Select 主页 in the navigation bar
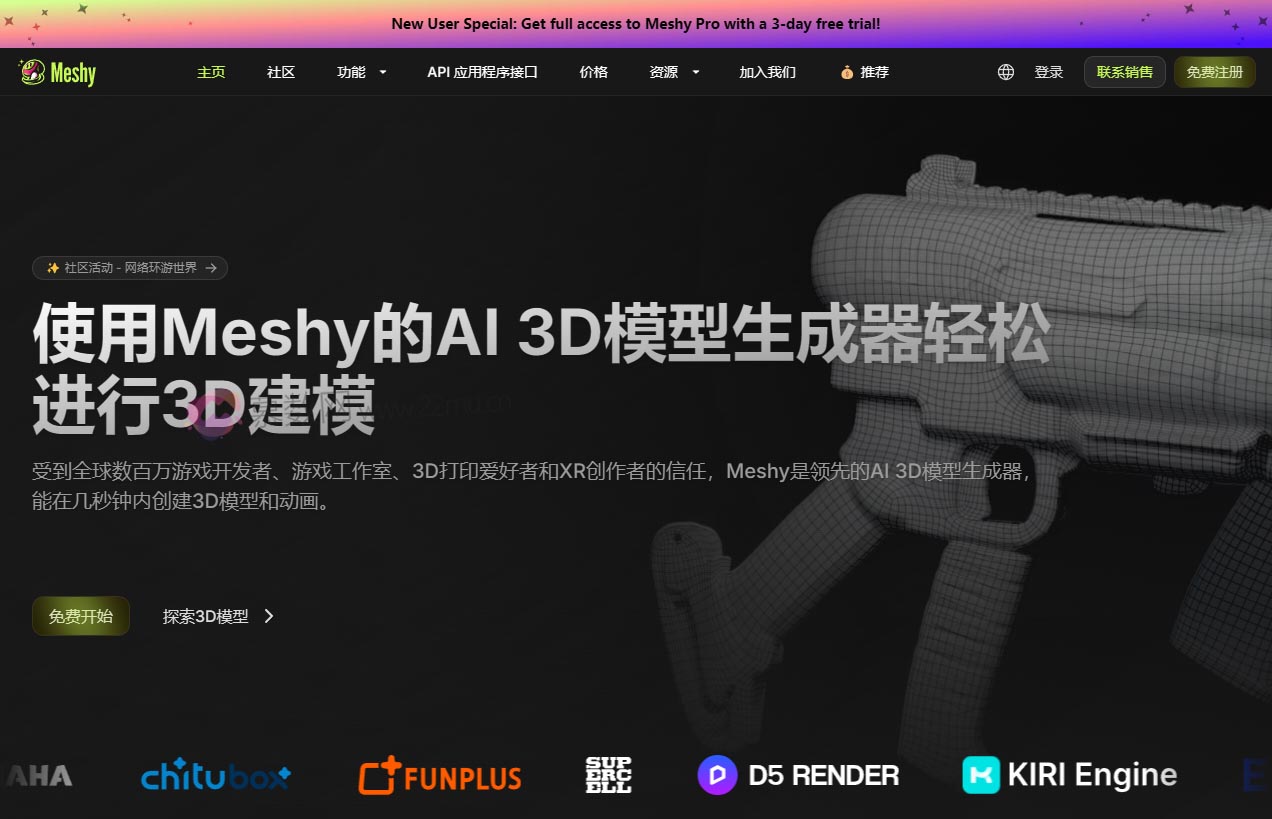Image resolution: width=1272 pixels, height=819 pixels. [x=211, y=71]
